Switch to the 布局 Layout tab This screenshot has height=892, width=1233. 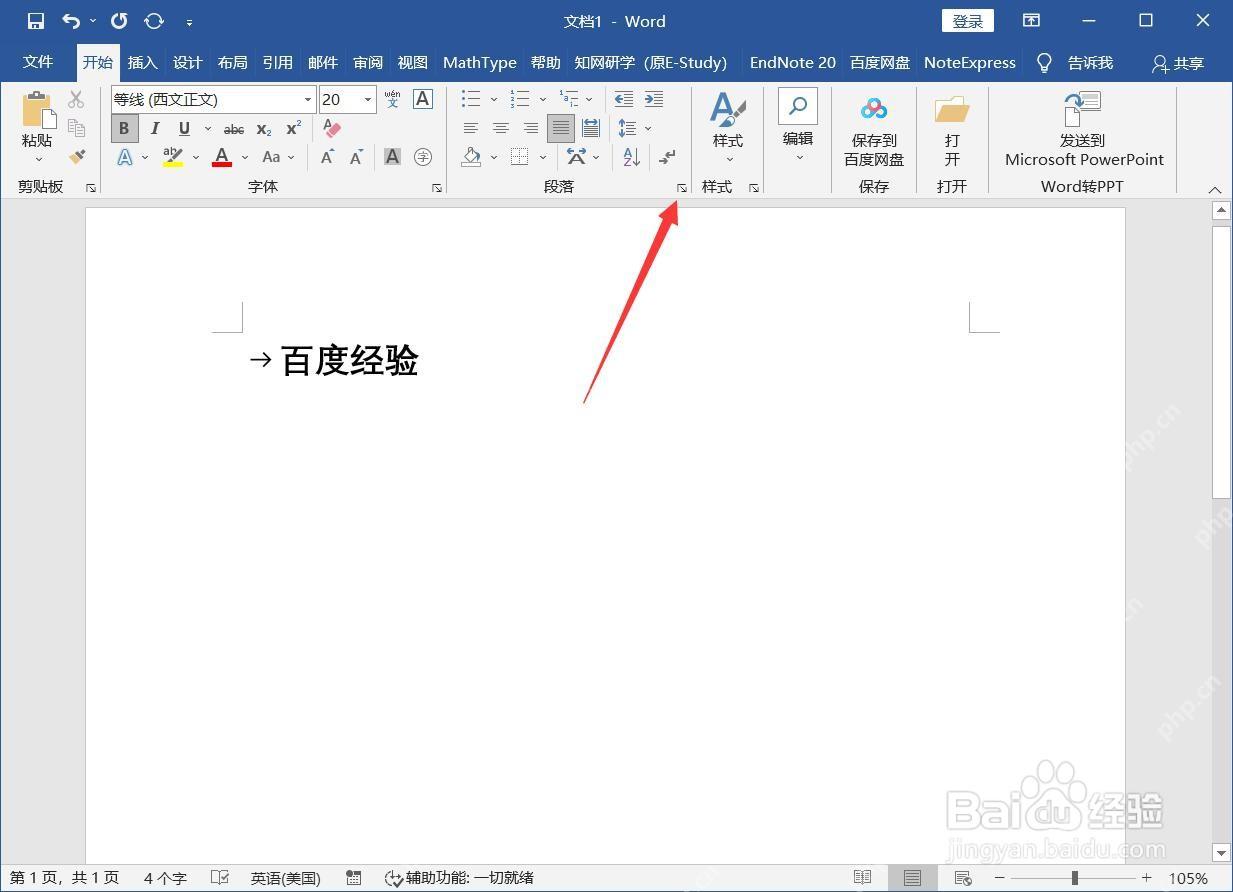point(232,62)
